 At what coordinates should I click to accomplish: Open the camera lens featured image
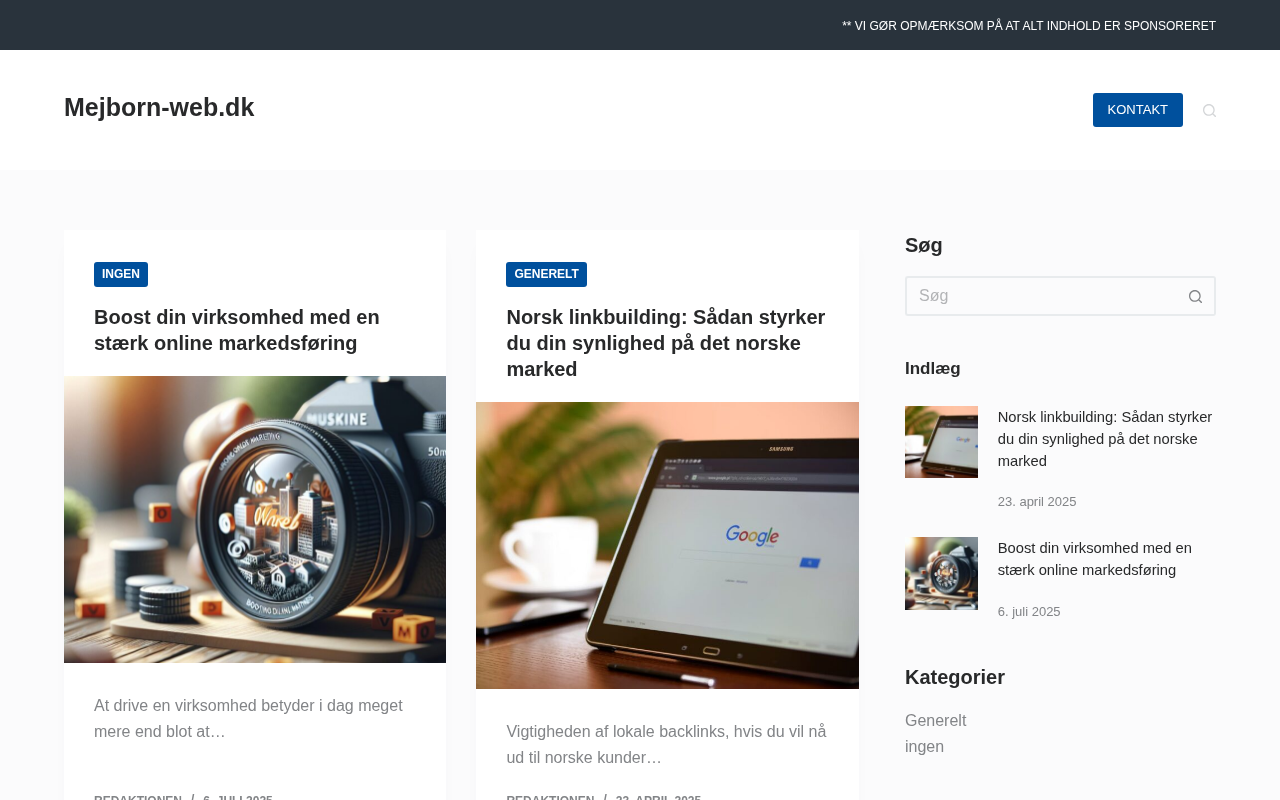pyautogui.click(x=255, y=519)
